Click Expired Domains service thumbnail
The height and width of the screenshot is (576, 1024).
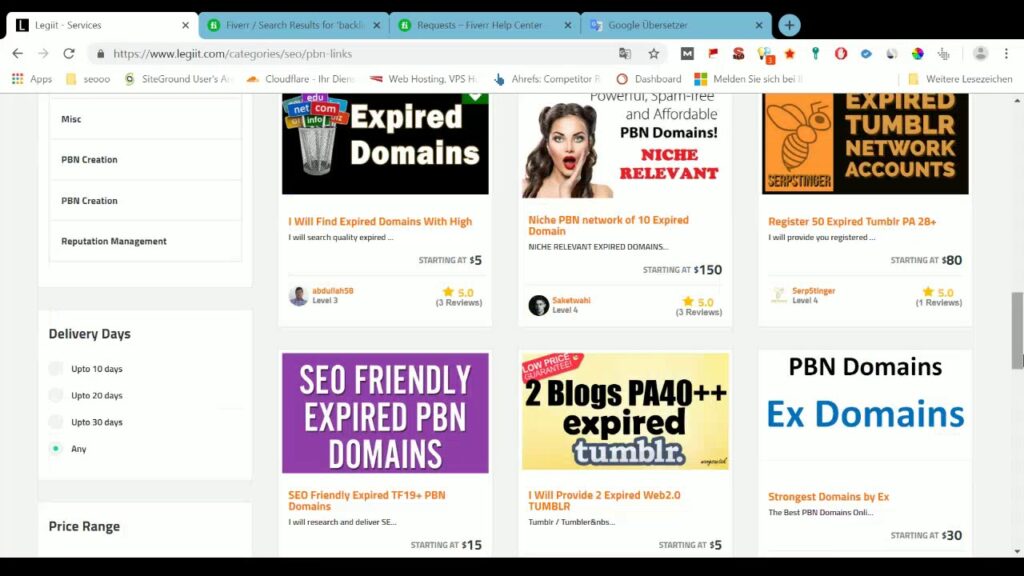385,144
